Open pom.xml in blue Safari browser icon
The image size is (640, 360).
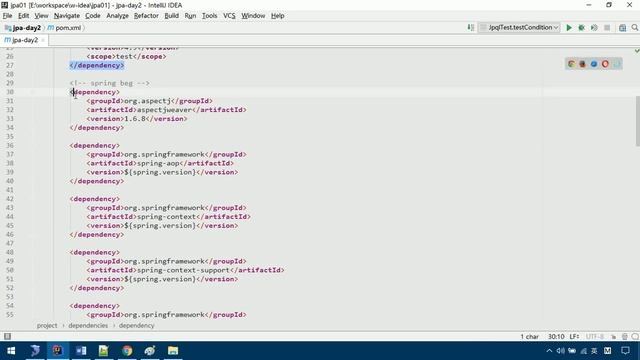pos(594,64)
